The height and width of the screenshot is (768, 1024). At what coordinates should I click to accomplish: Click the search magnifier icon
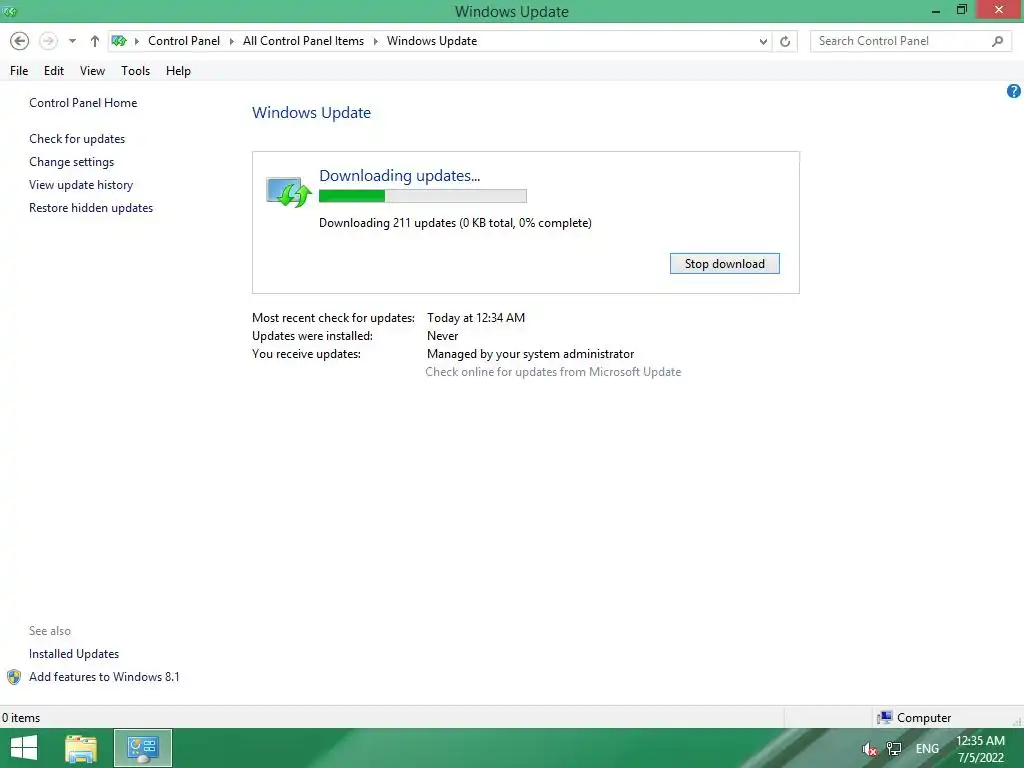click(997, 41)
